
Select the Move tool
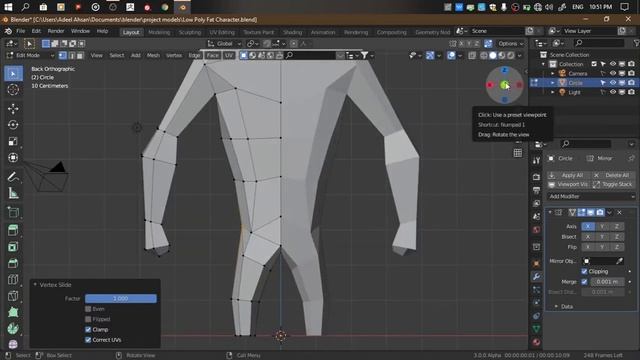coord(13,109)
